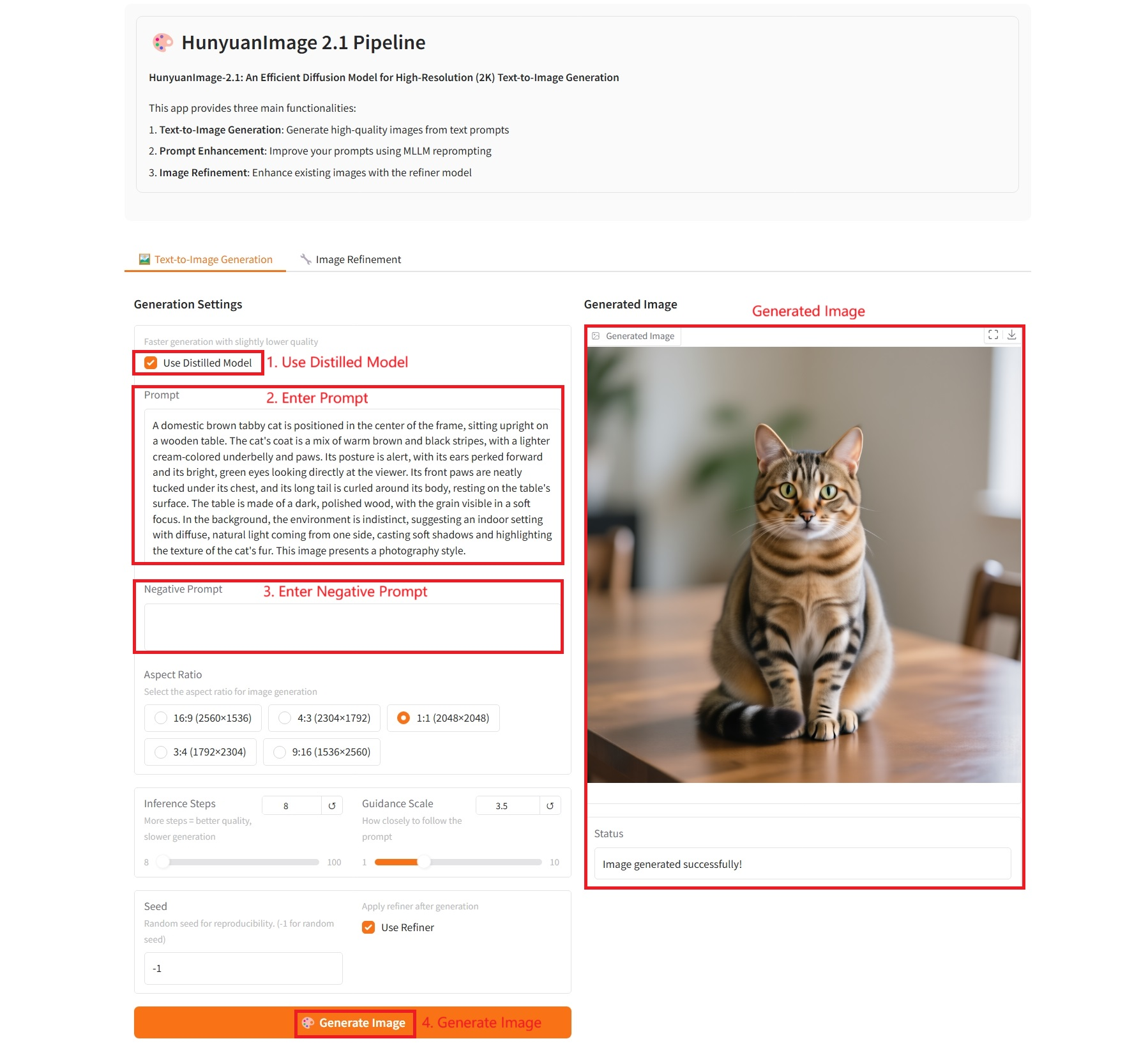This screenshot has width=1148, height=1055.
Task: Click the palette icon beside HunyuanImage title
Action: click(163, 42)
